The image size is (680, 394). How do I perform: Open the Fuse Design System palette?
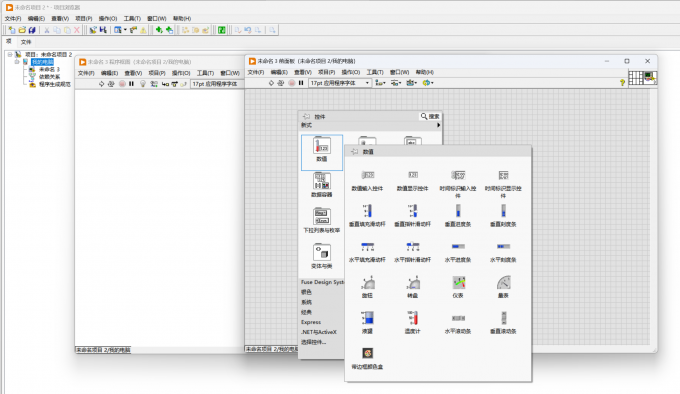point(322,282)
